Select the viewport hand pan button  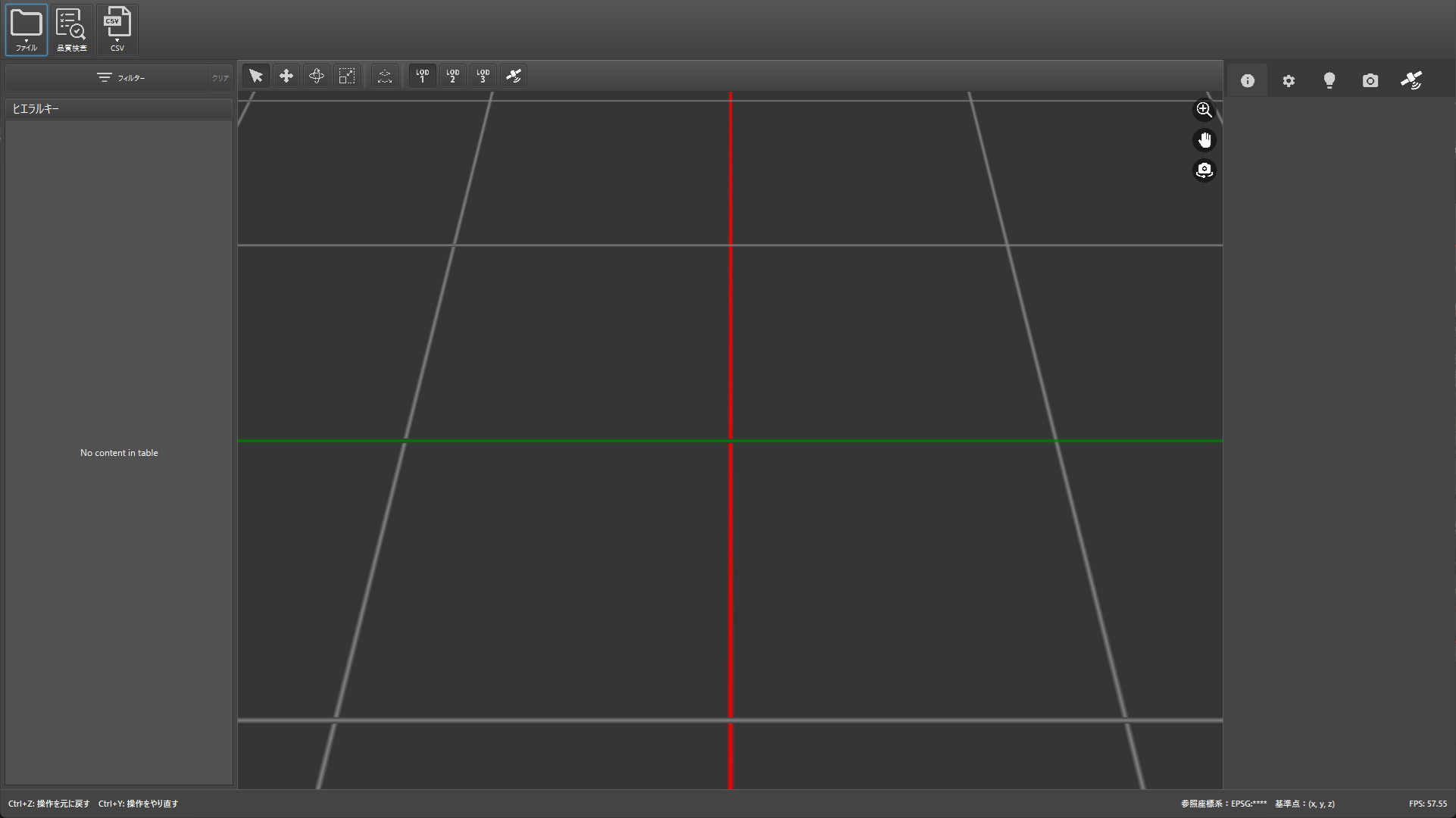[x=1204, y=140]
